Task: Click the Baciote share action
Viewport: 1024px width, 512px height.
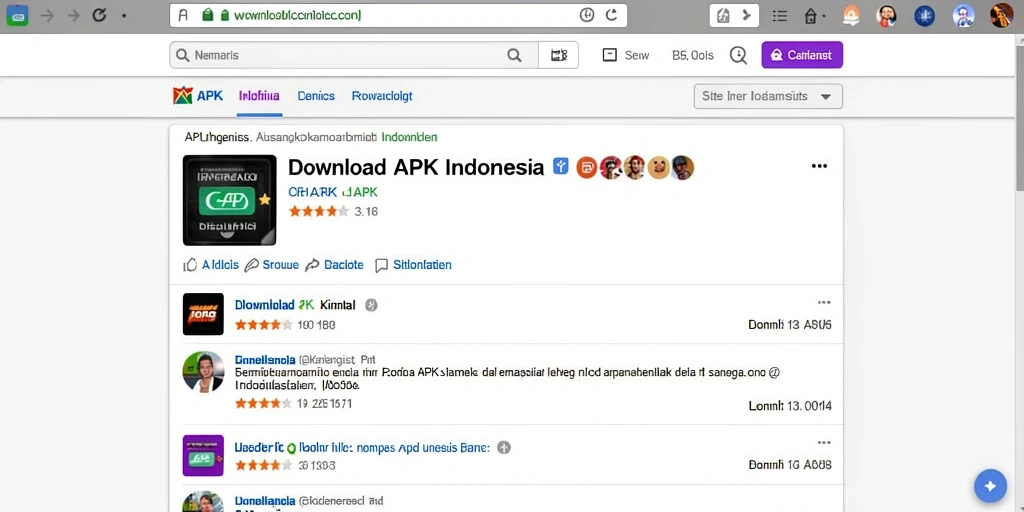Action: [334, 264]
